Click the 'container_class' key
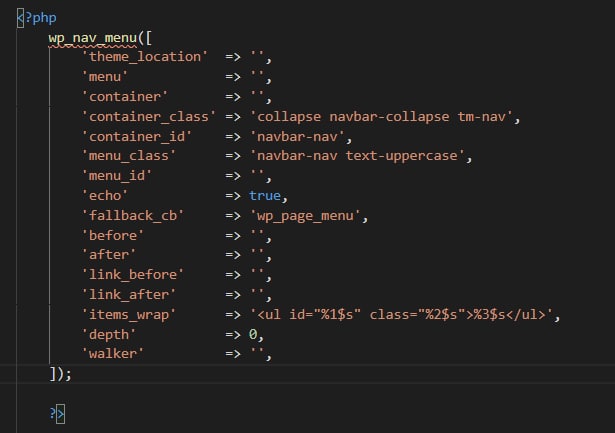The height and width of the screenshot is (433, 615). click(x=149, y=116)
